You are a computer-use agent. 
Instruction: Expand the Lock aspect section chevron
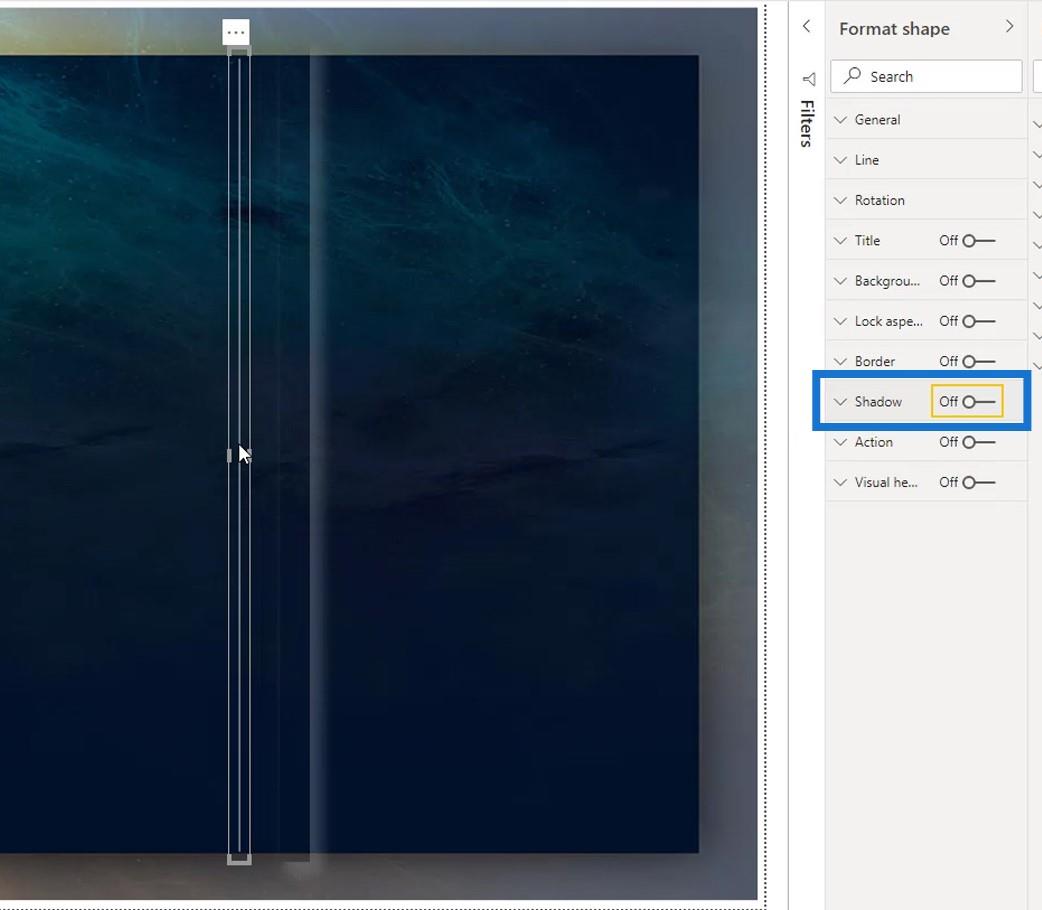click(841, 321)
